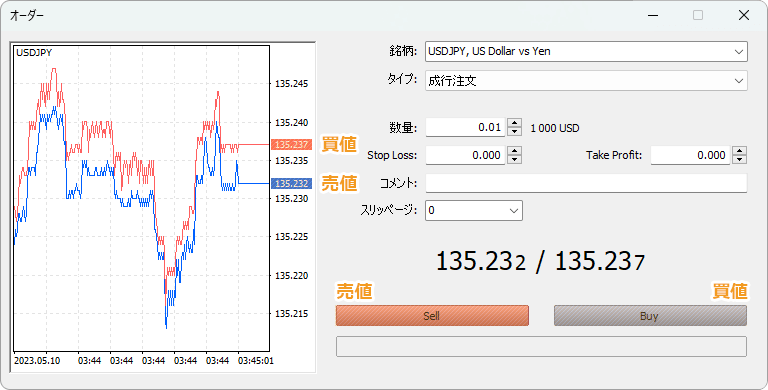Viewport: 768px width, 390px height.
Task: Increase 数量 with the up arrow
Action: tap(514, 123)
